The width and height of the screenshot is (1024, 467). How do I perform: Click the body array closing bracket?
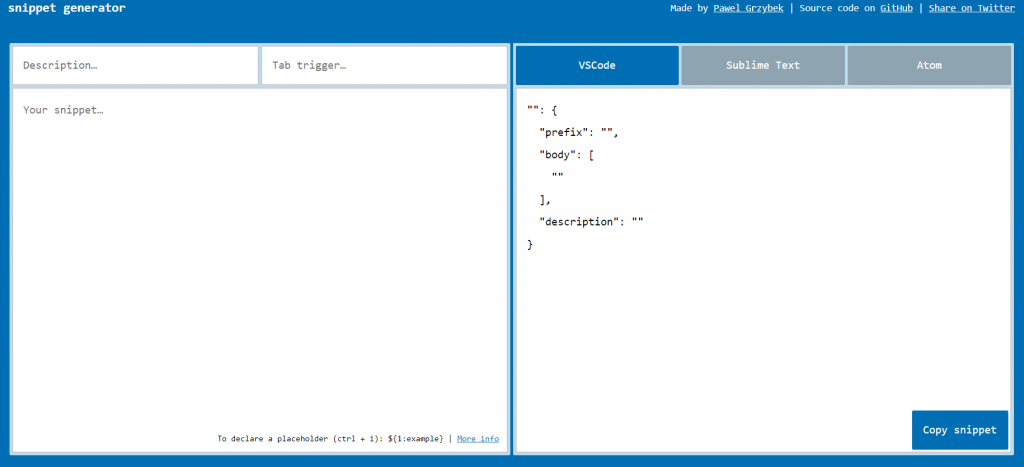click(545, 199)
